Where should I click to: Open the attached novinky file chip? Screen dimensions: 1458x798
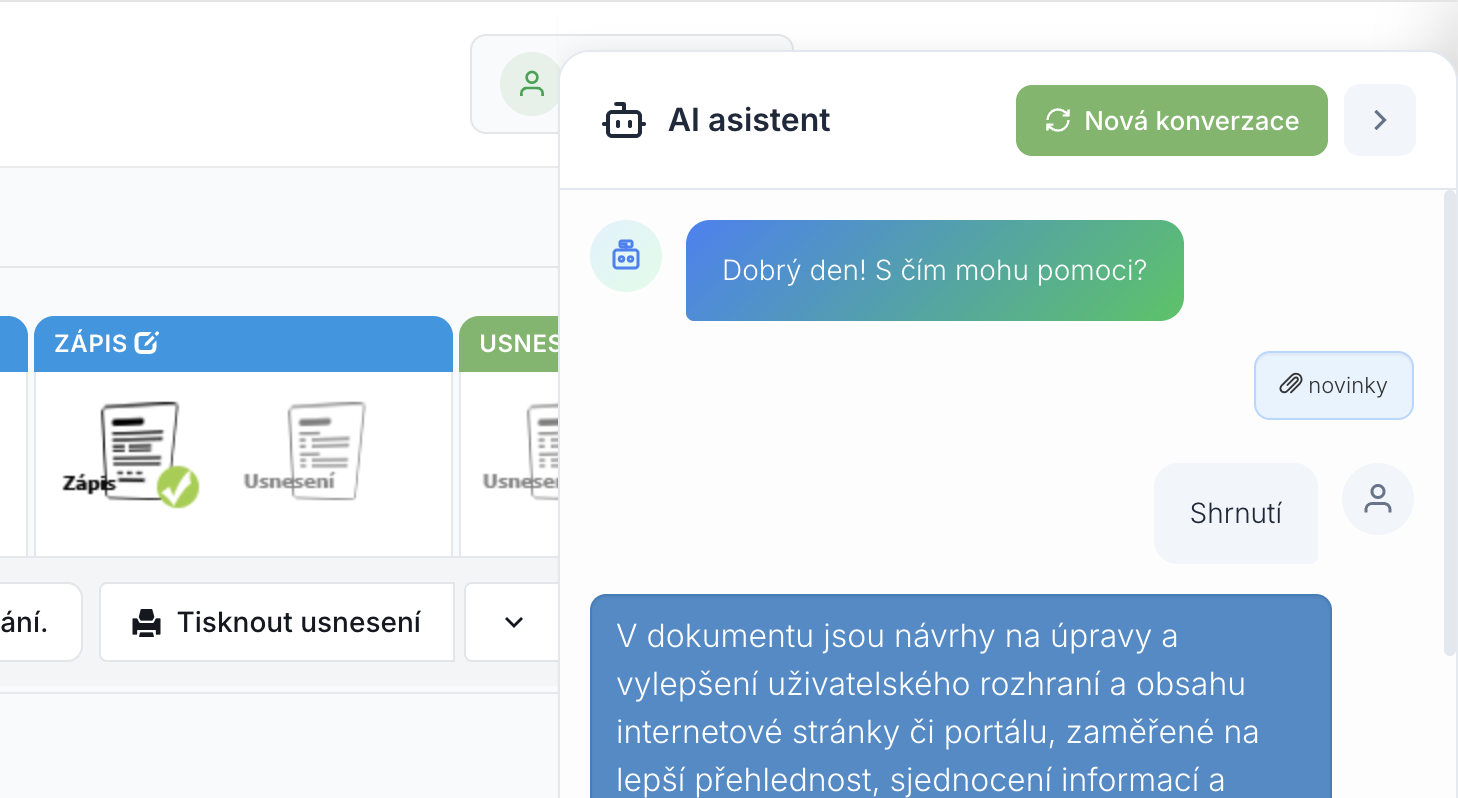[1334, 385]
